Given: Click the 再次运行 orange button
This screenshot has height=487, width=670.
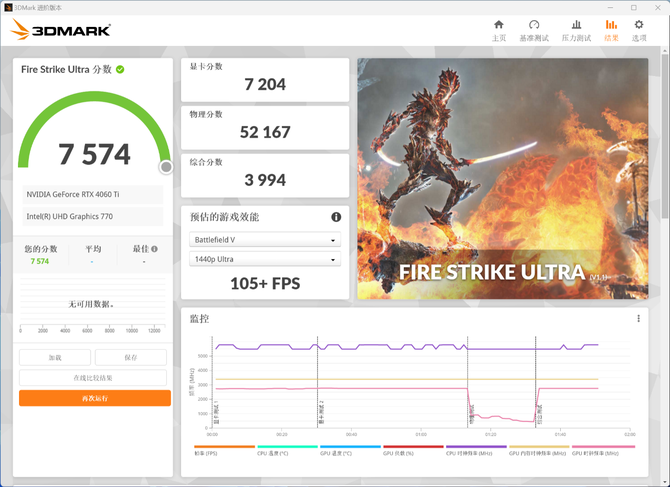Looking at the screenshot, I should click(95, 398).
